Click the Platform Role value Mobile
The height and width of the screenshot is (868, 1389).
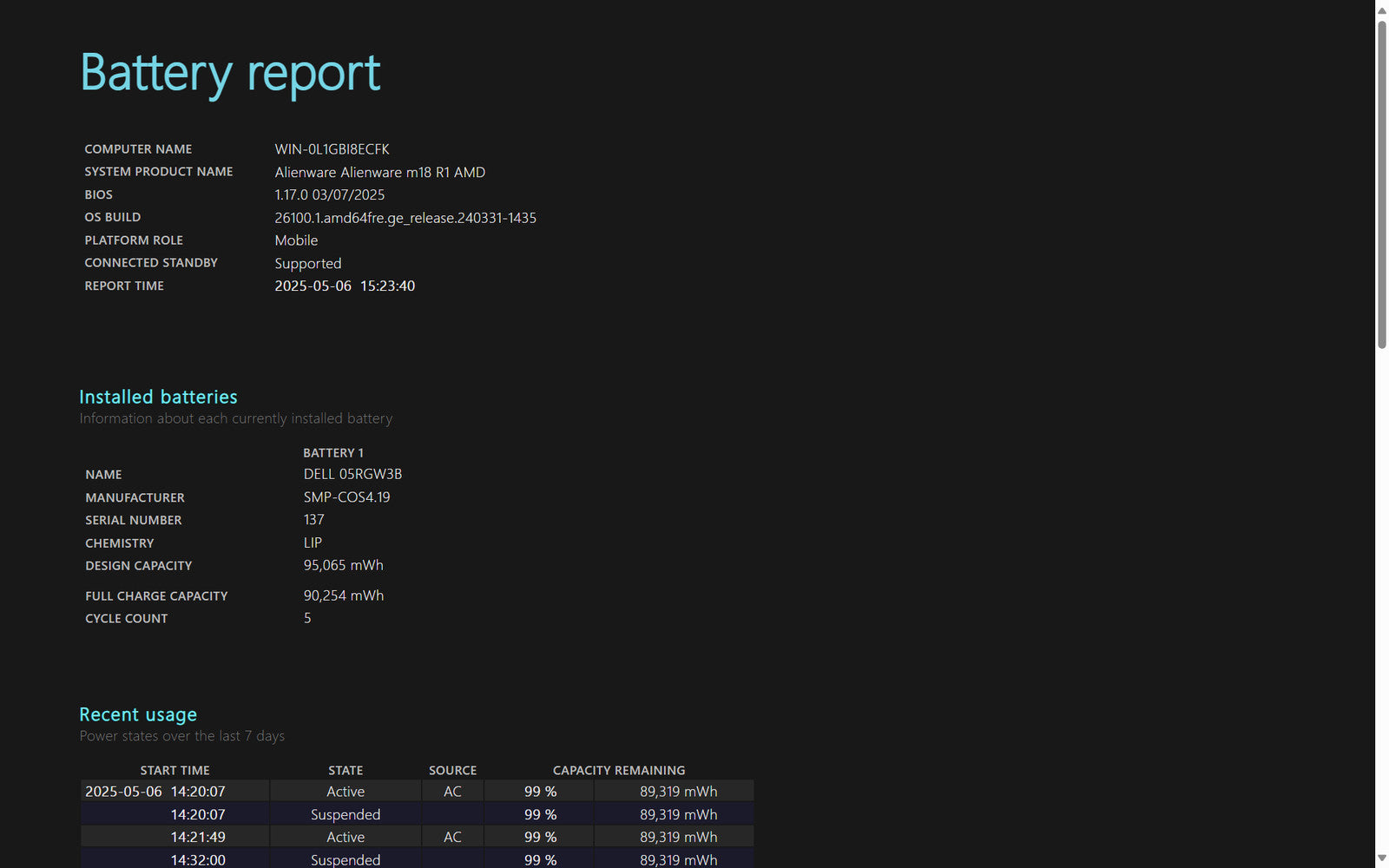[x=296, y=240]
